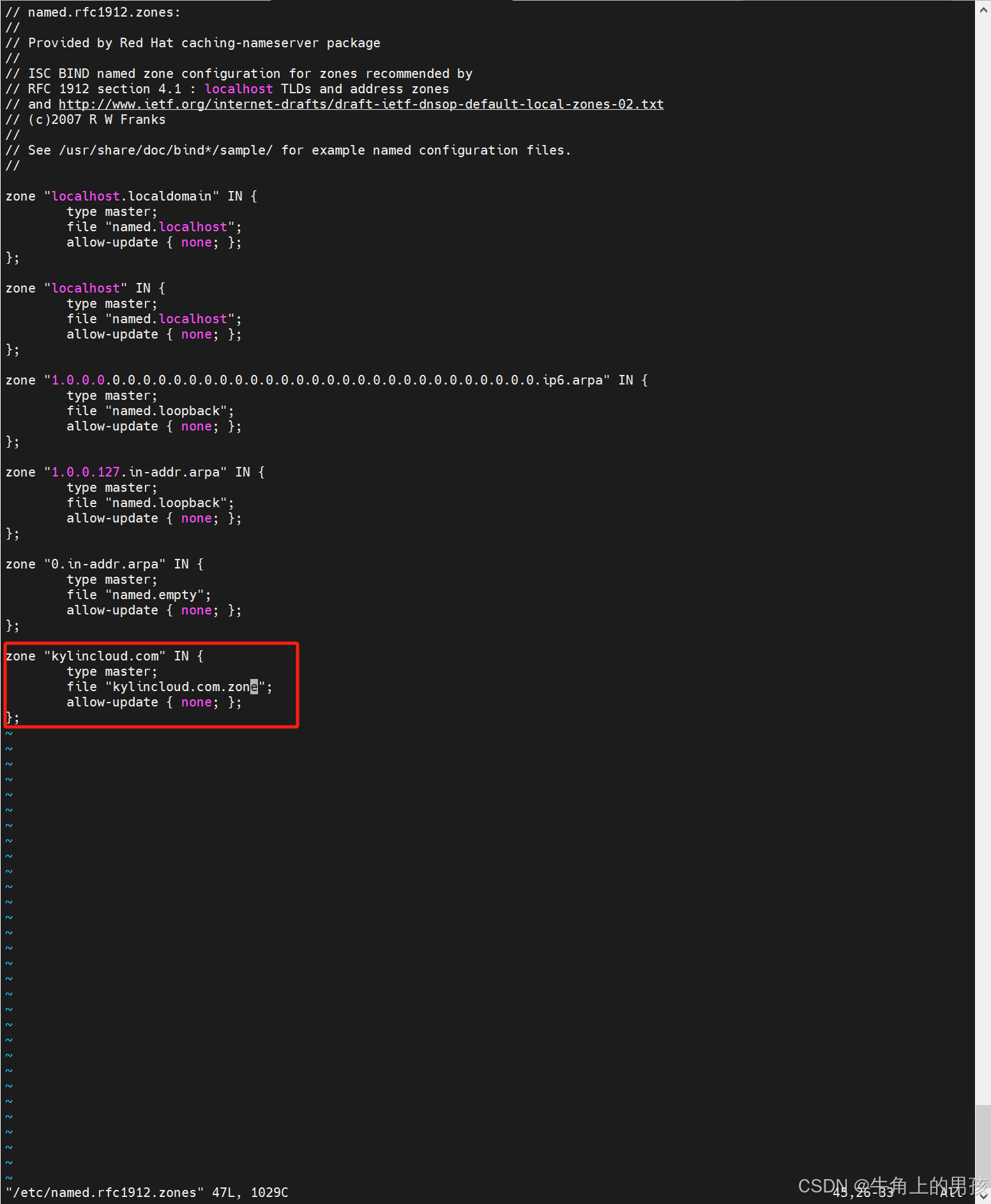Click the status line "/etc/named.rfc1912.zones" 47L, 1029C
This screenshot has width=991, height=1204.
[x=147, y=1193]
